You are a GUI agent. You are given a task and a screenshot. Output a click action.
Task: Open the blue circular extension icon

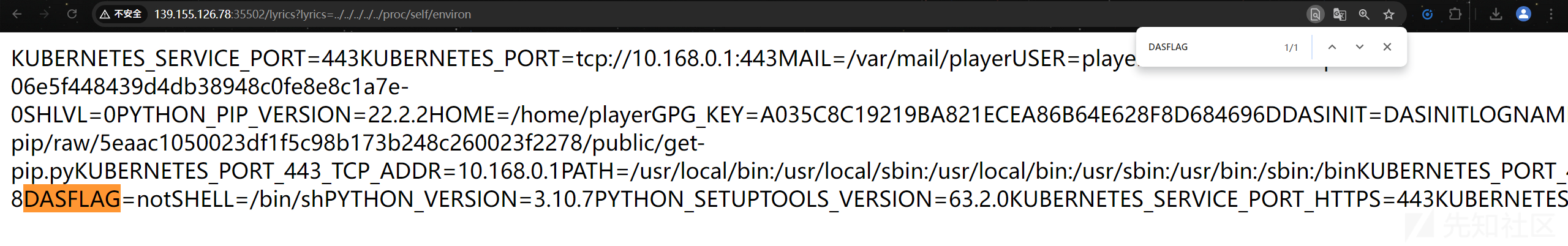click(x=1427, y=14)
